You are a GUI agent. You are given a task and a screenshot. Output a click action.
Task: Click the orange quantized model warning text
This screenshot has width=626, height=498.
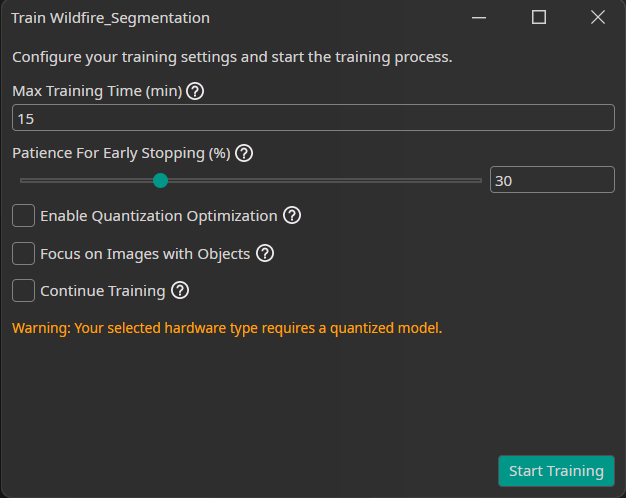click(226, 327)
